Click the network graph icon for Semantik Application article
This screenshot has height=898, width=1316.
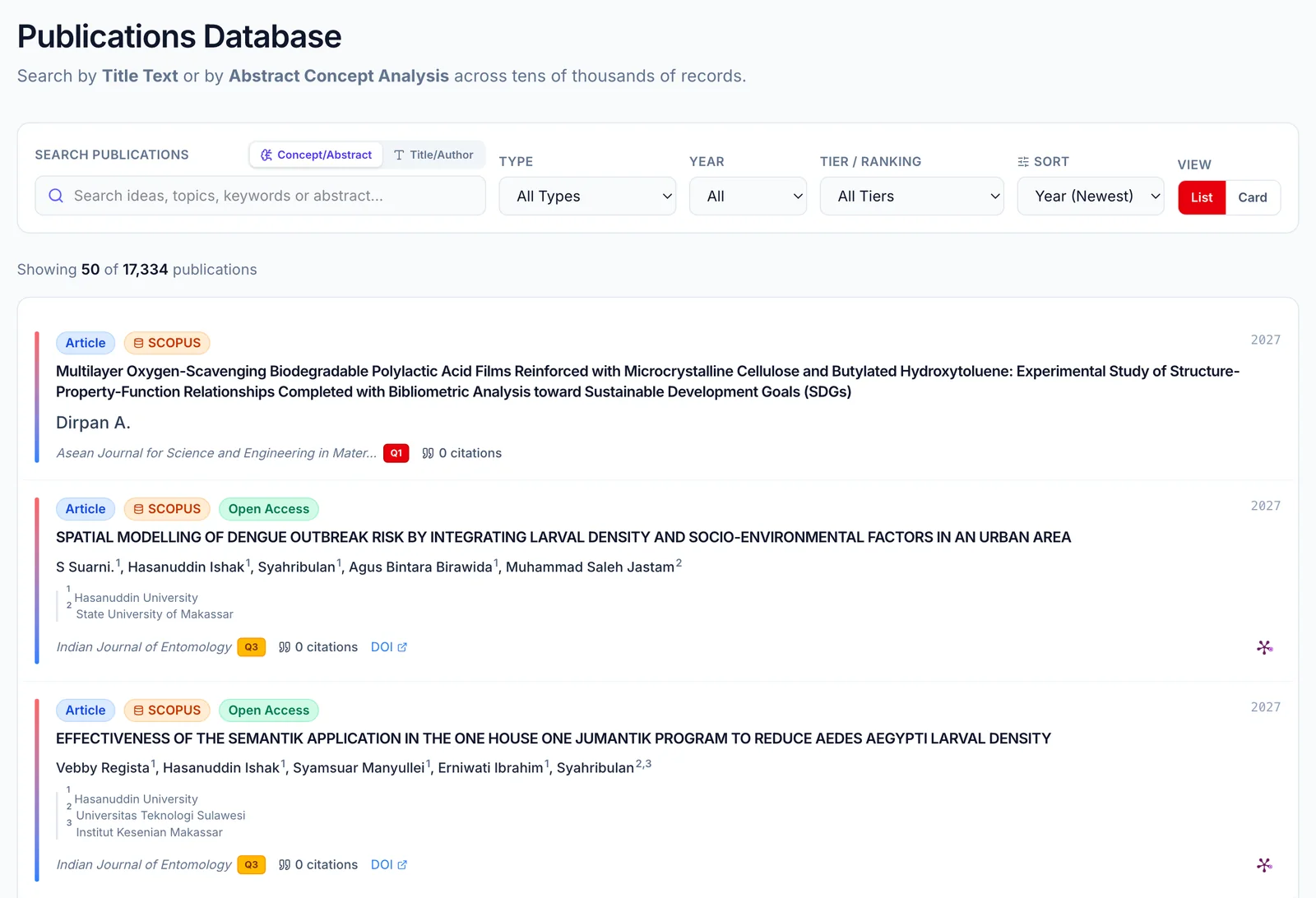click(1265, 864)
